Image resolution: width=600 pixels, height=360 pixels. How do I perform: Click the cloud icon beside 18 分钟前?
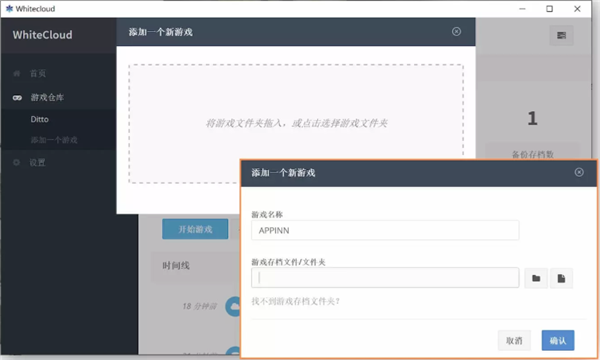tap(233, 306)
